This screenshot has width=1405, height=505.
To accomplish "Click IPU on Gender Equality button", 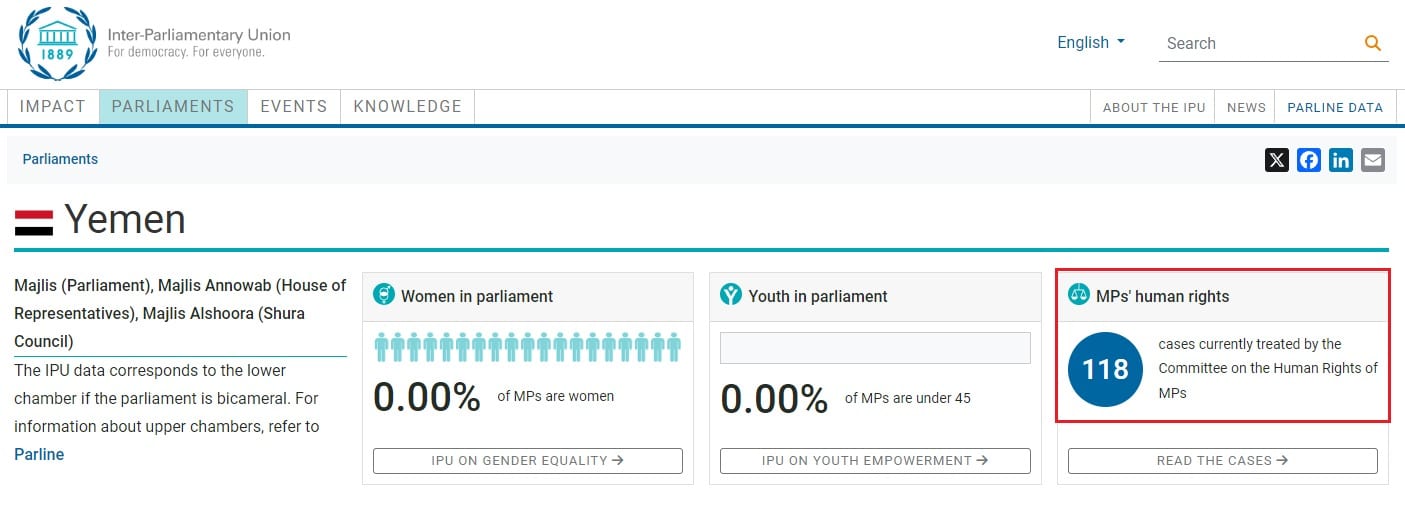I will coord(527,461).
